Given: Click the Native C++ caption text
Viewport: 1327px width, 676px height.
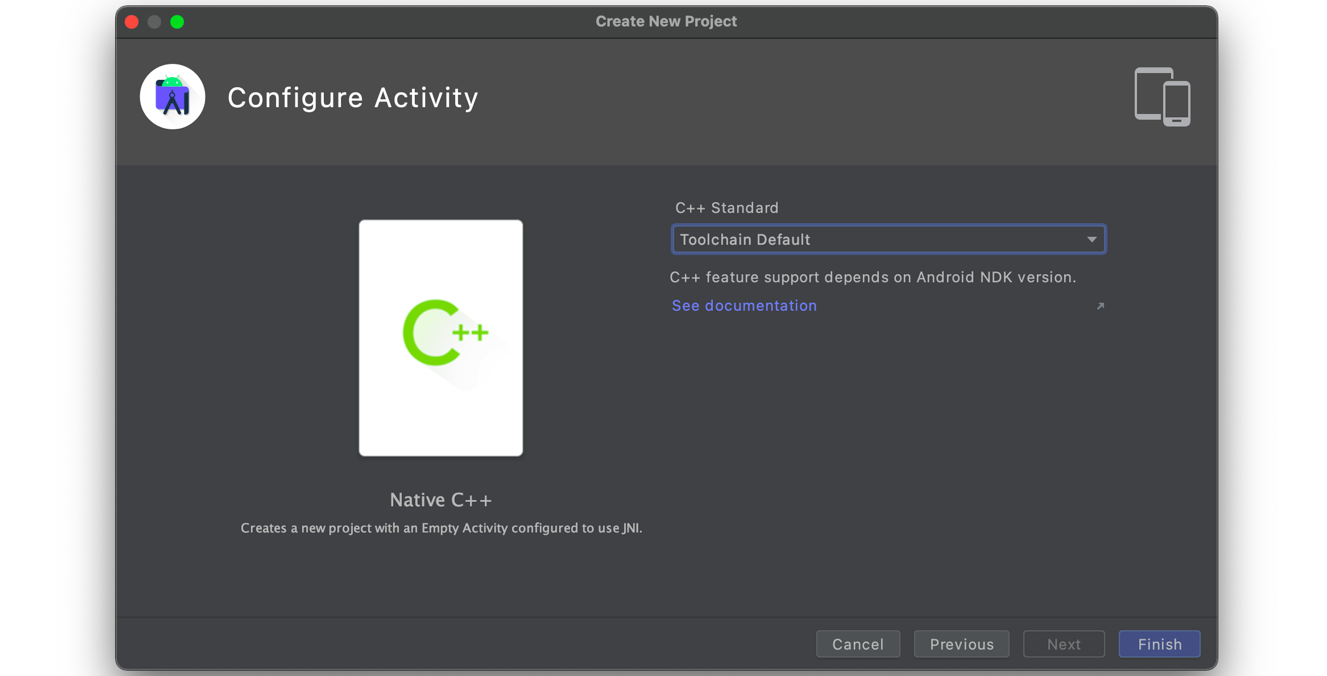Looking at the screenshot, I should (441, 500).
